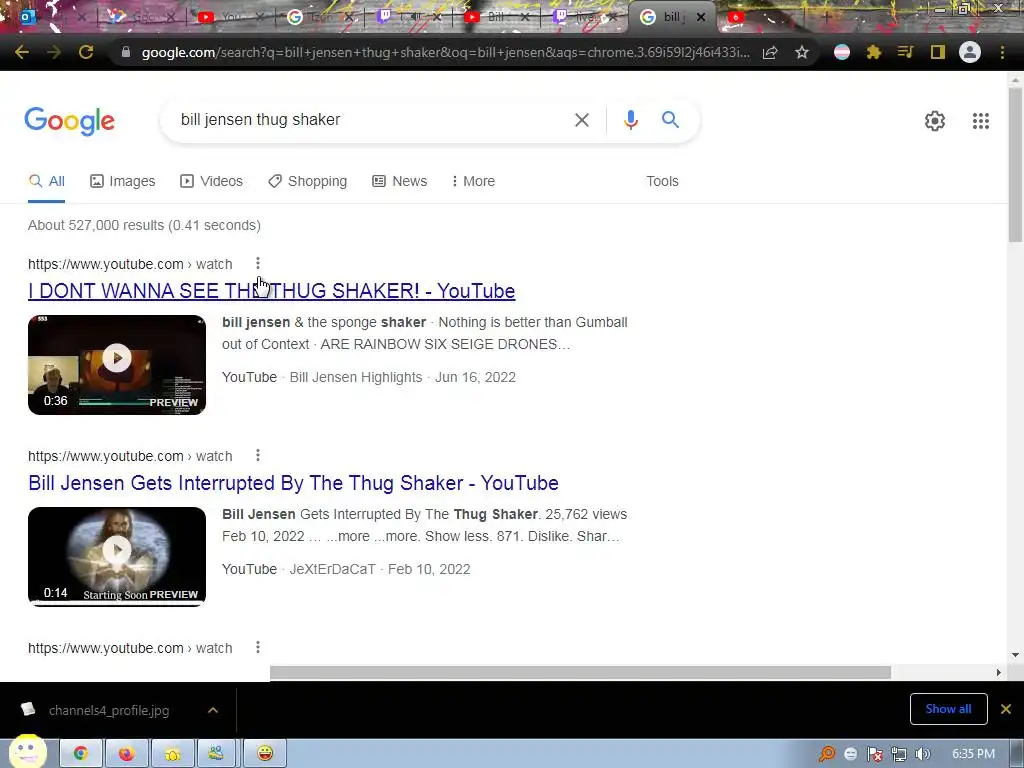
Task: Toggle the Chrome side panel
Action: pyautogui.click(x=938, y=52)
